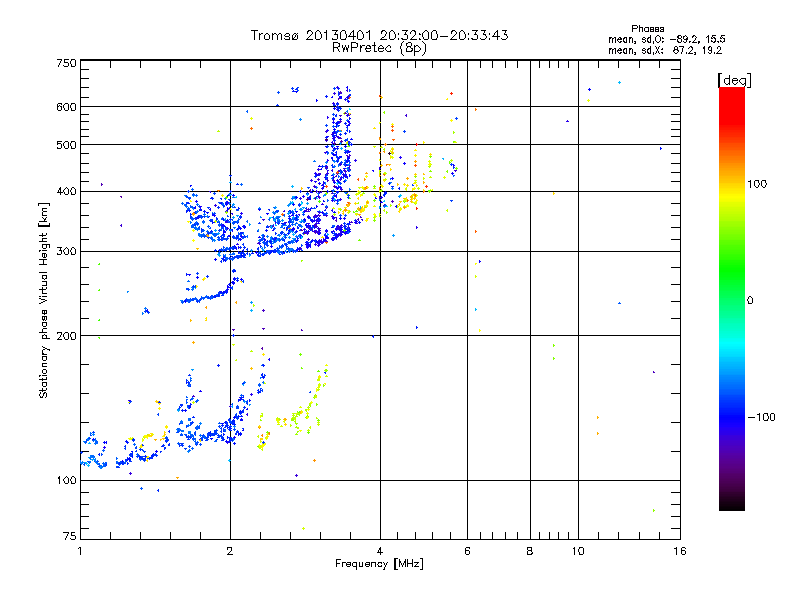The image size is (800, 600).
Task: Click the '500' y-axis tick label
Action: coord(67,145)
